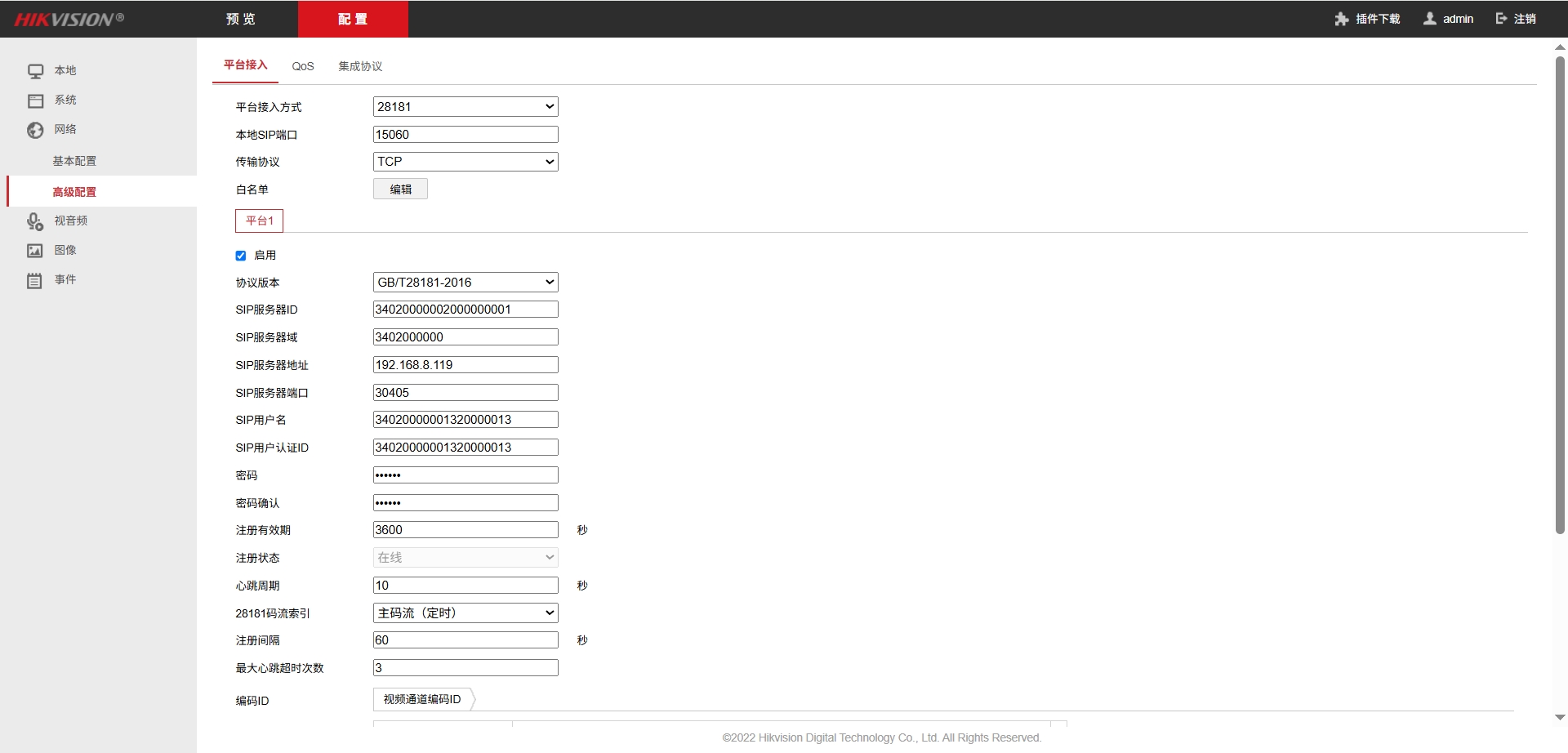Click the Local (本地) monitor icon
The width and height of the screenshot is (1568, 753).
[35, 71]
